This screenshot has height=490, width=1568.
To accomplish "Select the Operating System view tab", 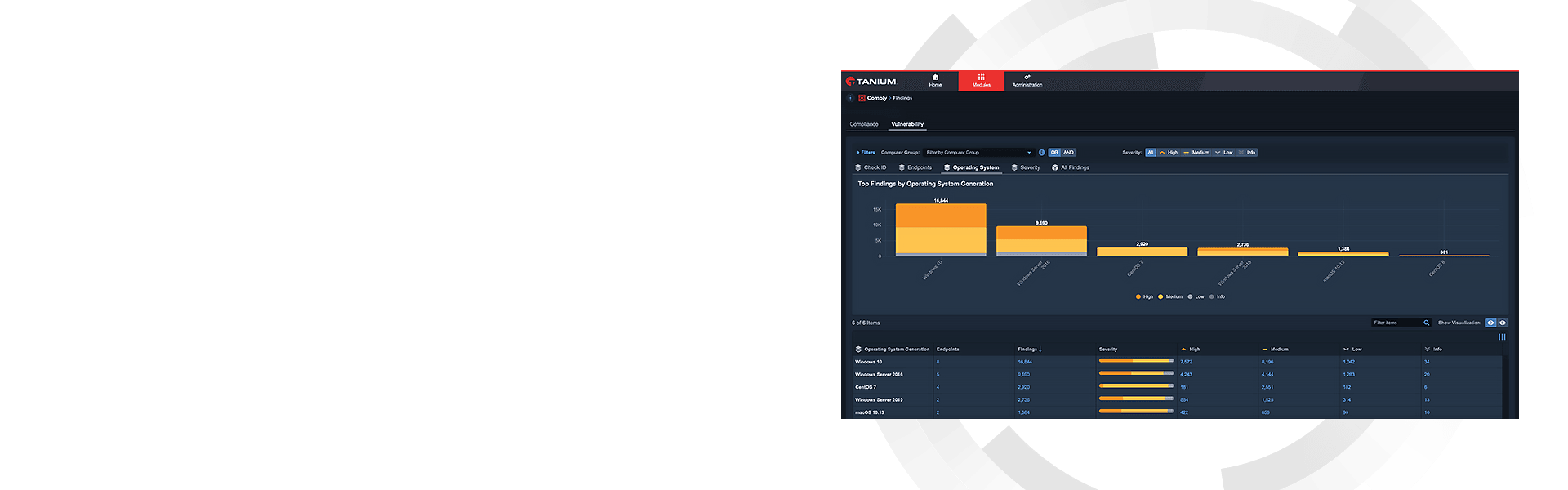I will 972,167.
